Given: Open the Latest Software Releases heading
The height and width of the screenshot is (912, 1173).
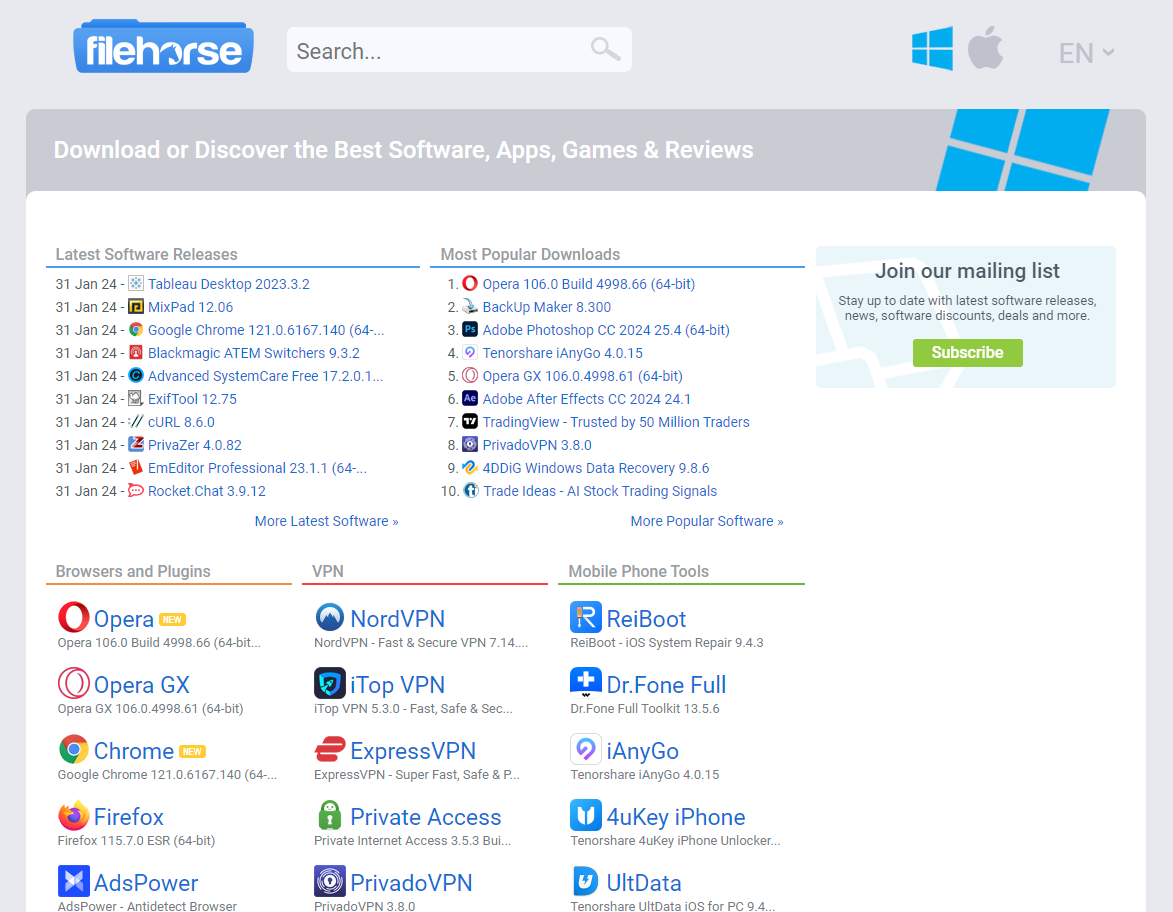Looking at the screenshot, I should (x=147, y=254).
